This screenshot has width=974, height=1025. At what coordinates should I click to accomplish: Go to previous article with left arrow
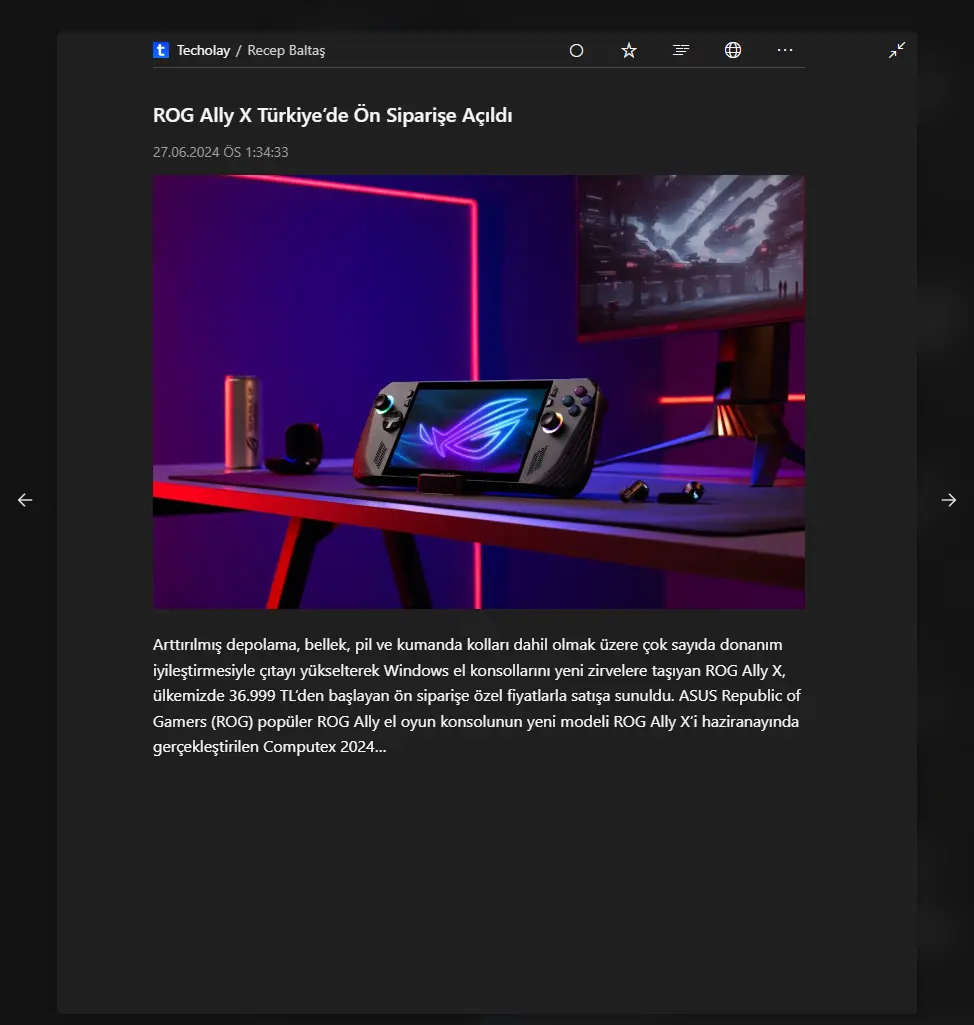point(25,500)
